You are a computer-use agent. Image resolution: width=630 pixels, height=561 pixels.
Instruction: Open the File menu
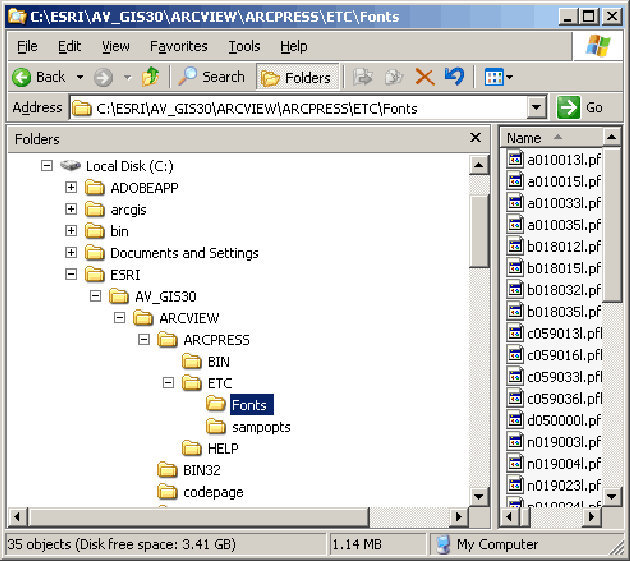tap(27, 46)
